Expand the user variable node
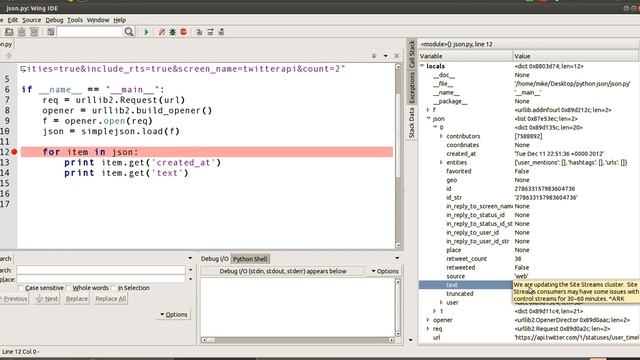Screen dimensions: 640x360 click(441, 302)
